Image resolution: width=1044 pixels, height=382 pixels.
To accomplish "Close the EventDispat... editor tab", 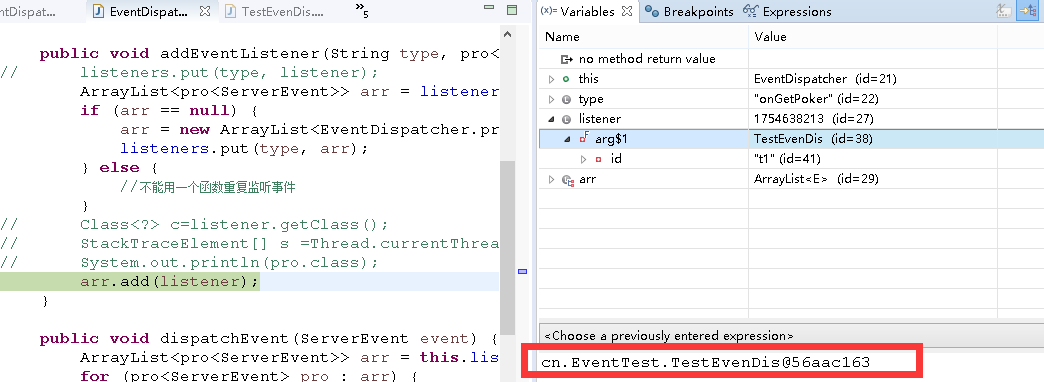I will coord(205,11).
